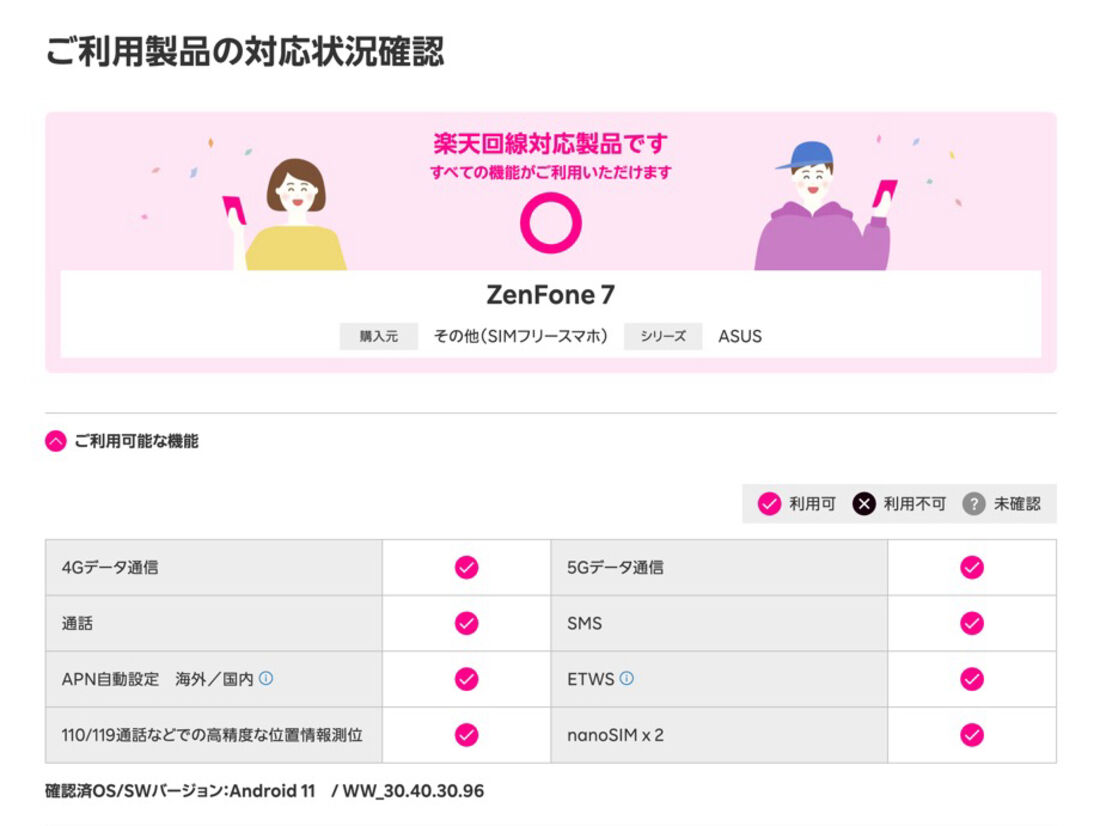The image size is (1100, 826).
Task: Click the nanoSIM x 2 checkmark icon
Action: click(x=972, y=735)
